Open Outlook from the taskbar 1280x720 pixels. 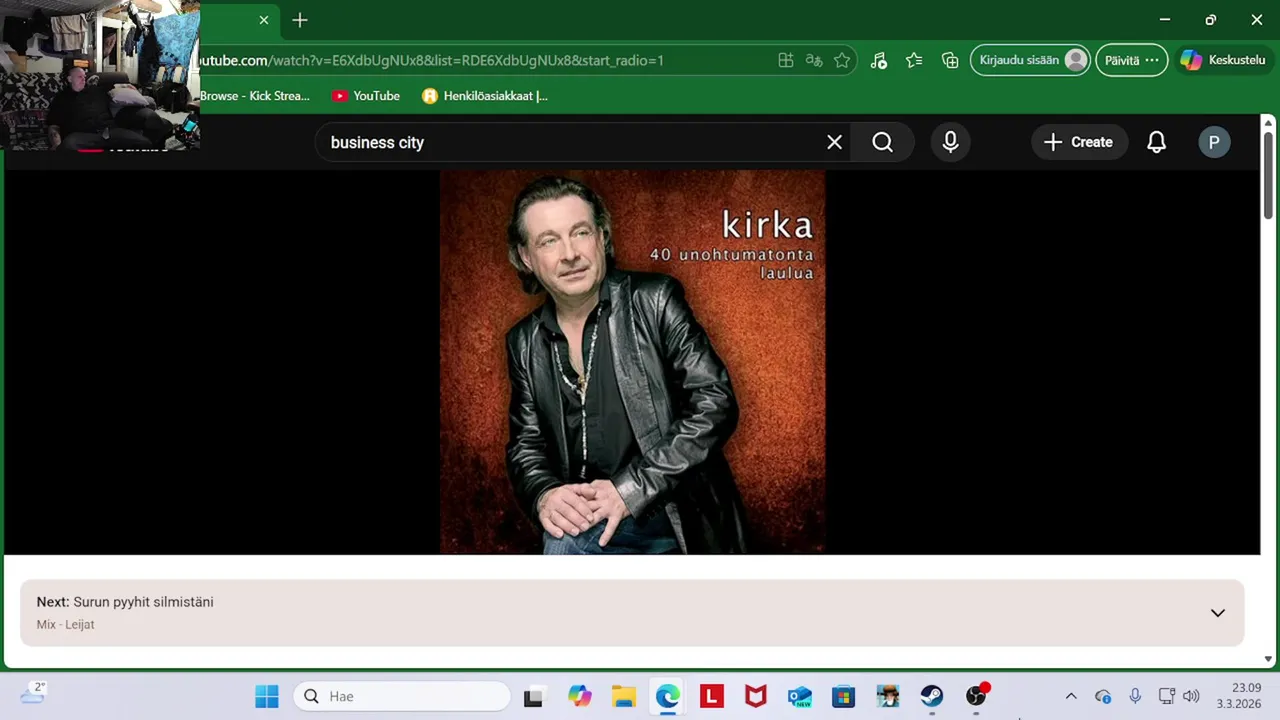click(x=800, y=696)
